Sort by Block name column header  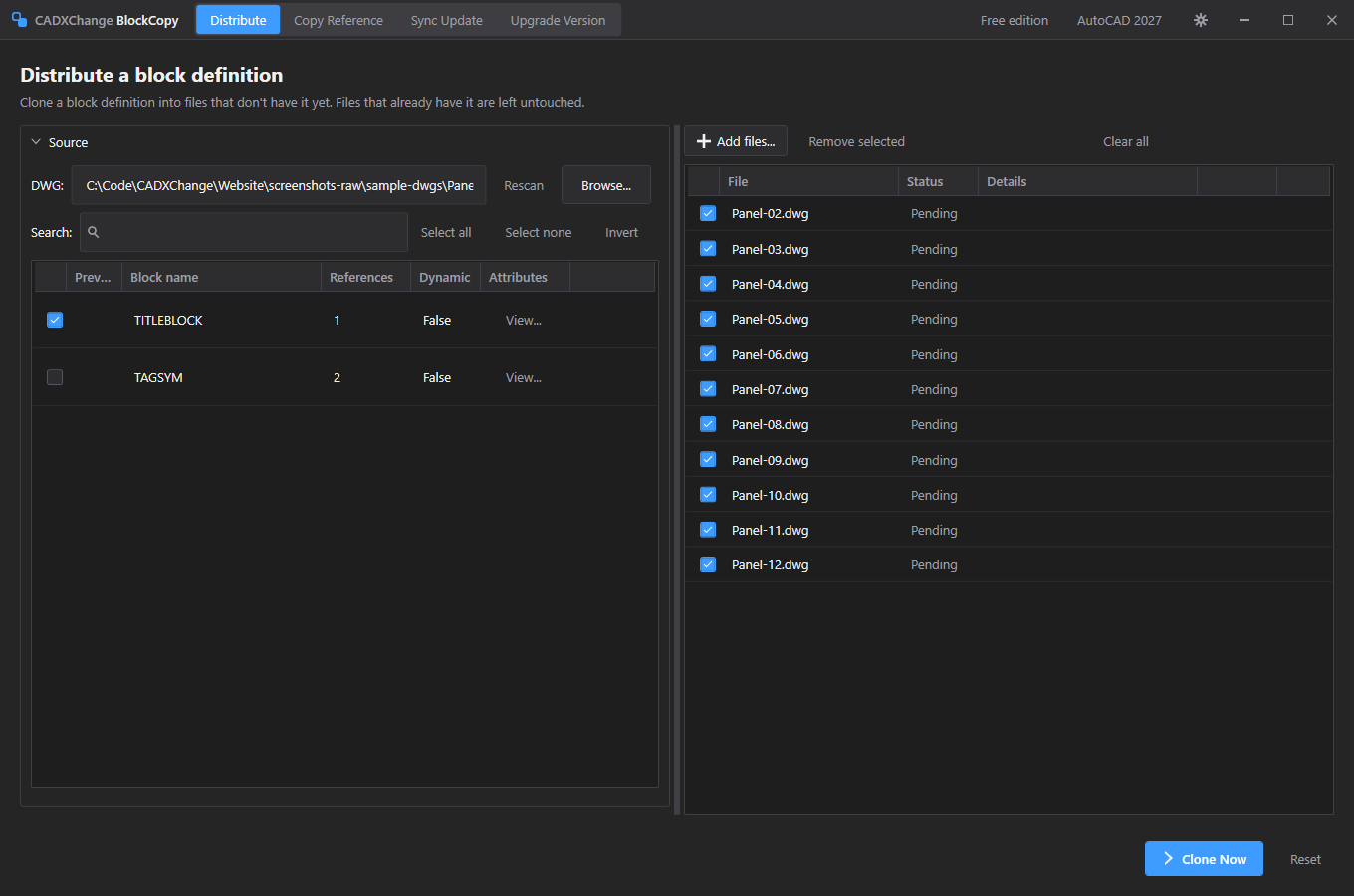[x=221, y=277]
